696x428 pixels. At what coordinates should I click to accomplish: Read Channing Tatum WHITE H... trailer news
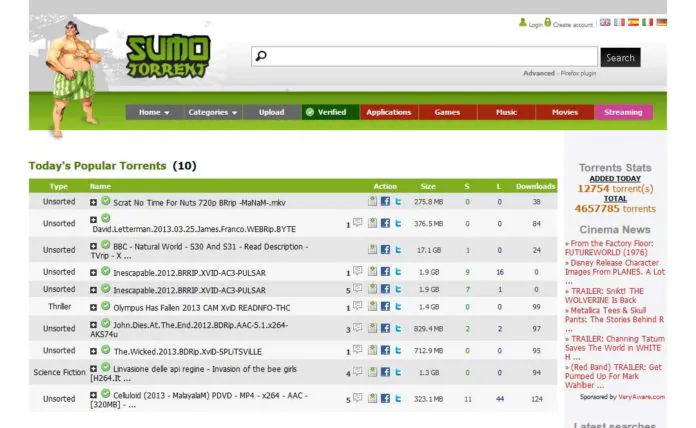coord(615,348)
